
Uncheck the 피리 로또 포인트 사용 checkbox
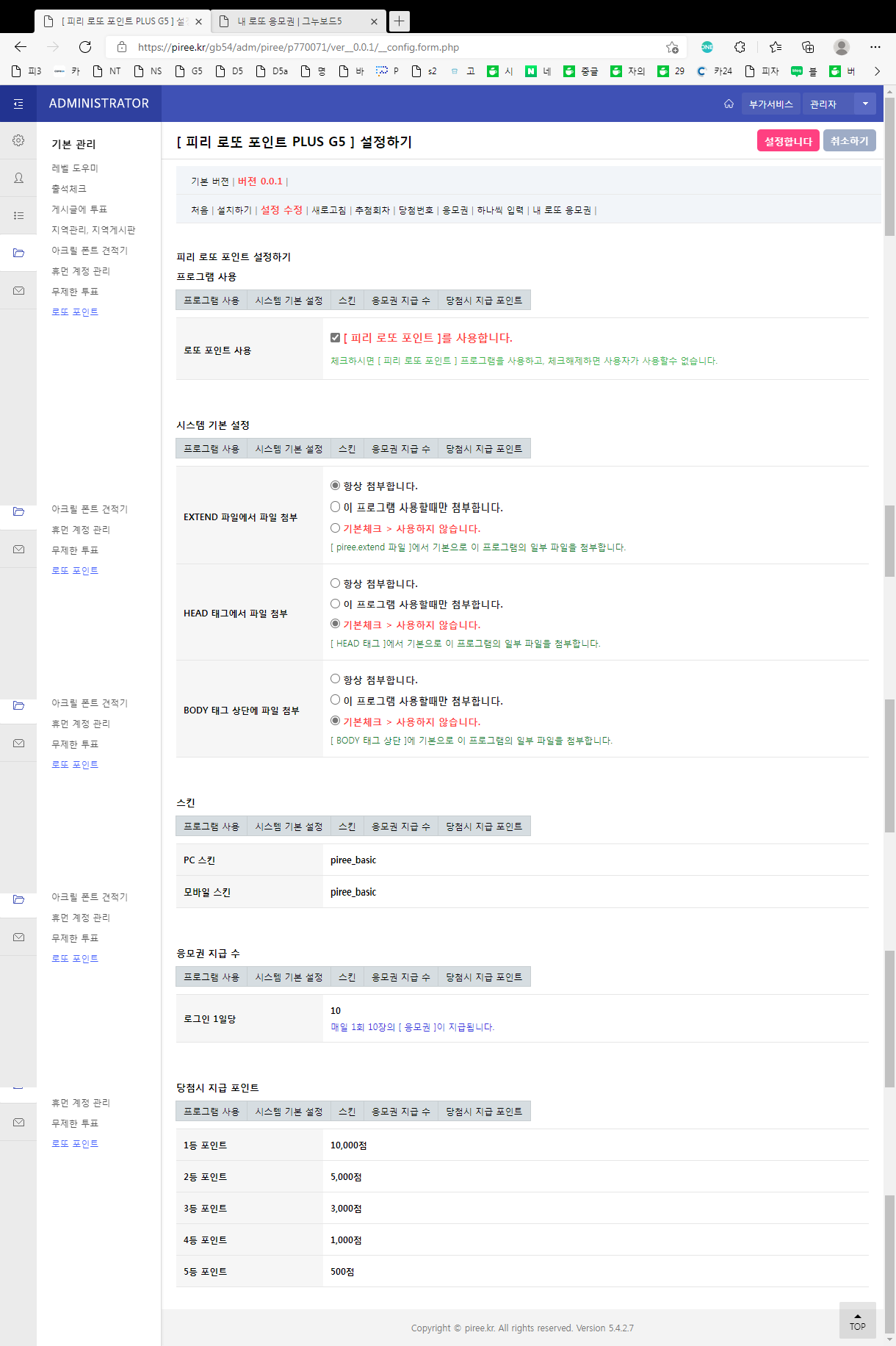pos(336,338)
